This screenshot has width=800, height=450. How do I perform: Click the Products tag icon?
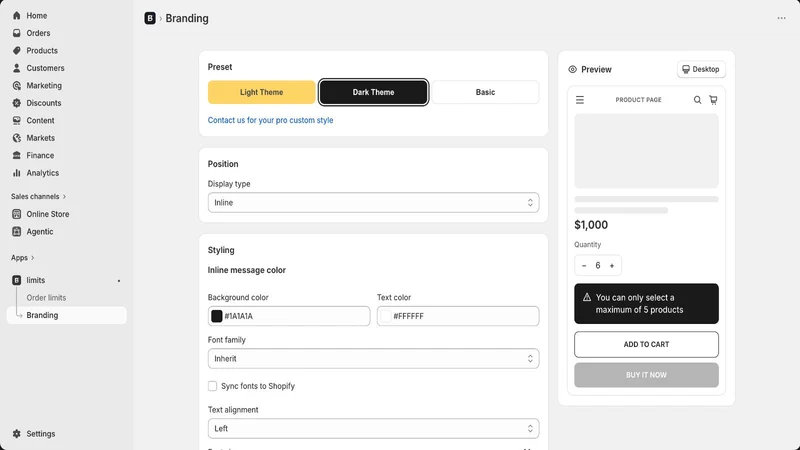click(x=16, y=51)
